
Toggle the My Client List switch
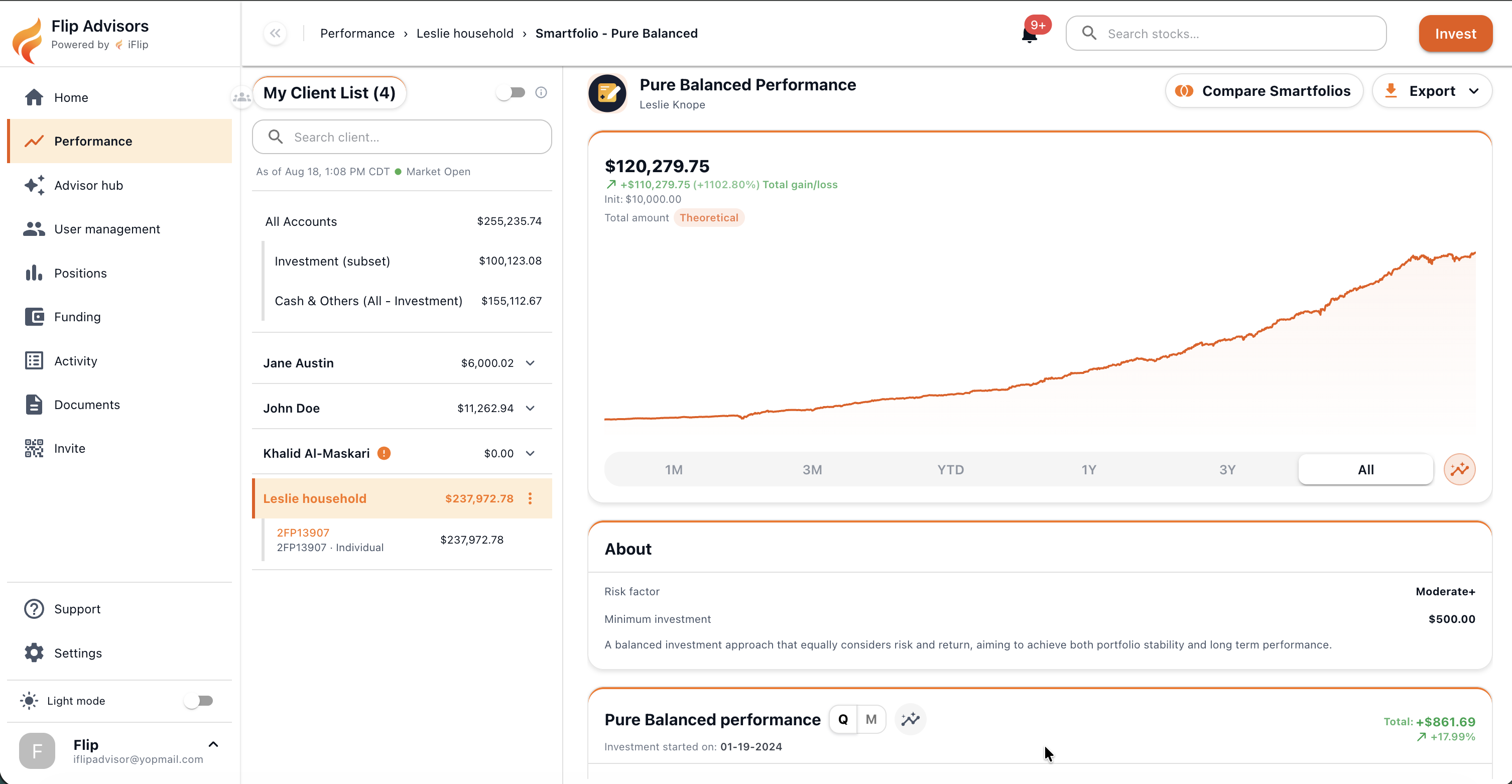coord(511,93)
